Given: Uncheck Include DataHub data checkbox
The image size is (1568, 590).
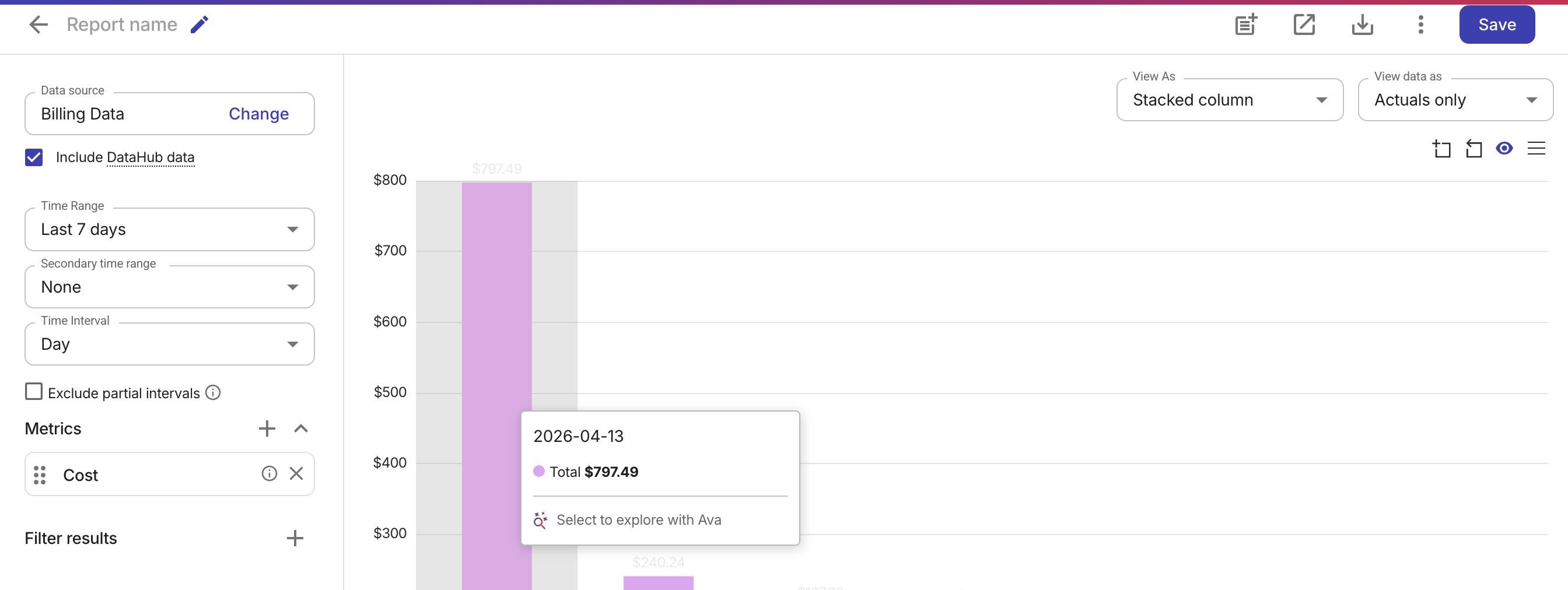Looking at the screenshot, I should click(x=34, y=157).
